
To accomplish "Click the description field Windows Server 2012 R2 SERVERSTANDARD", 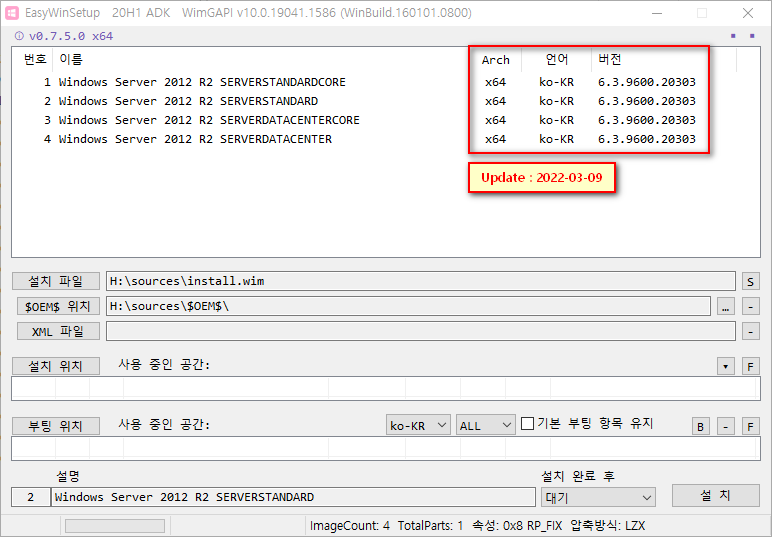I will coord(293,497).
